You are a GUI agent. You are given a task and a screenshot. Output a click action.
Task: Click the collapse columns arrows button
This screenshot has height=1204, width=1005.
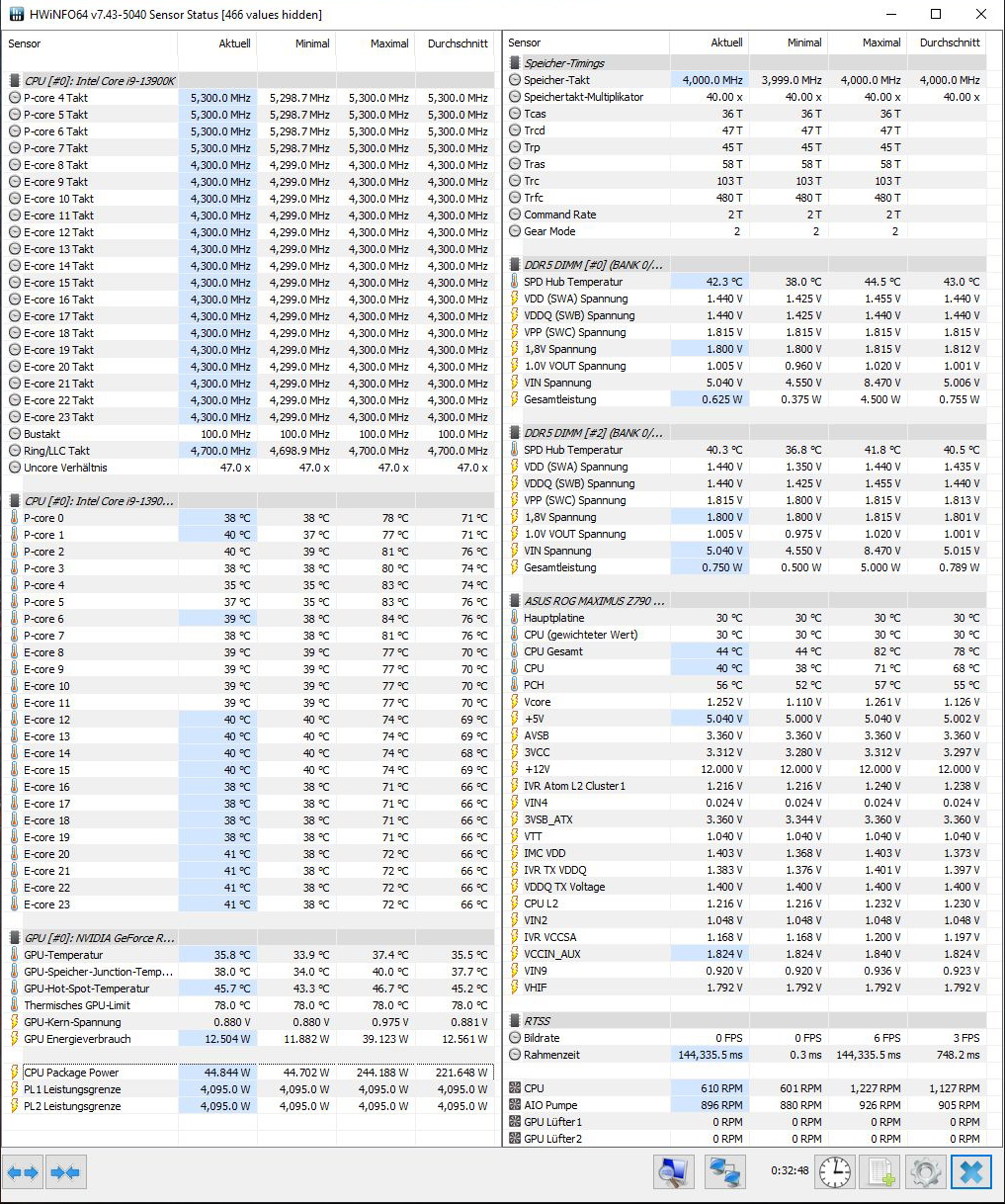pos(65,1172)
